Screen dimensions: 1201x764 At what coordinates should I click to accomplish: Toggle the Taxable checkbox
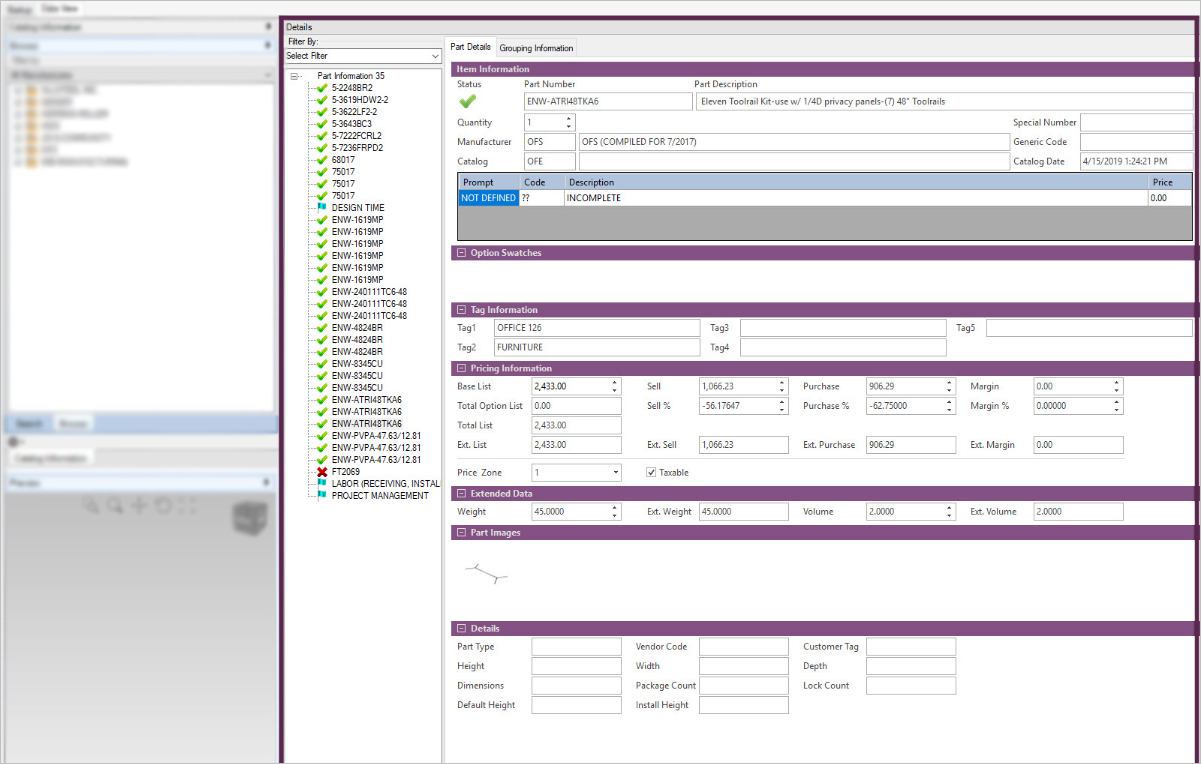651,472
